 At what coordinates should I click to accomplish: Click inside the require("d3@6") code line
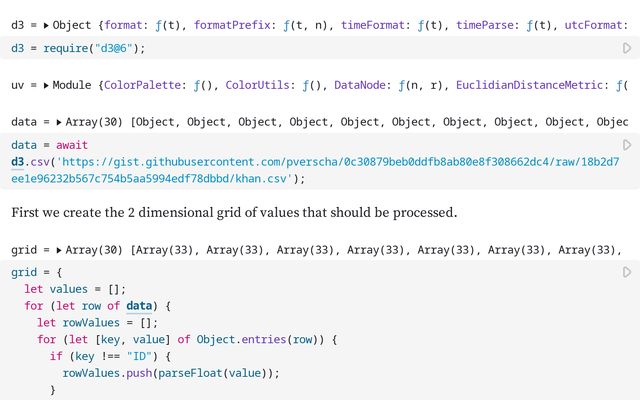(x=78, y=48)
